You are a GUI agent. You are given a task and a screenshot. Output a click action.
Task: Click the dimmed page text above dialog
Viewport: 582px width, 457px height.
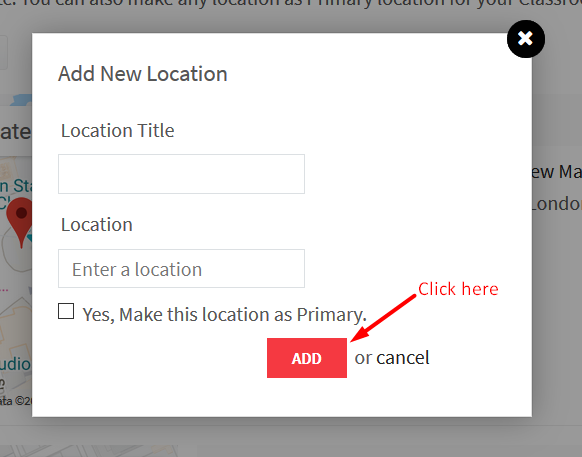tap(291, 4)
